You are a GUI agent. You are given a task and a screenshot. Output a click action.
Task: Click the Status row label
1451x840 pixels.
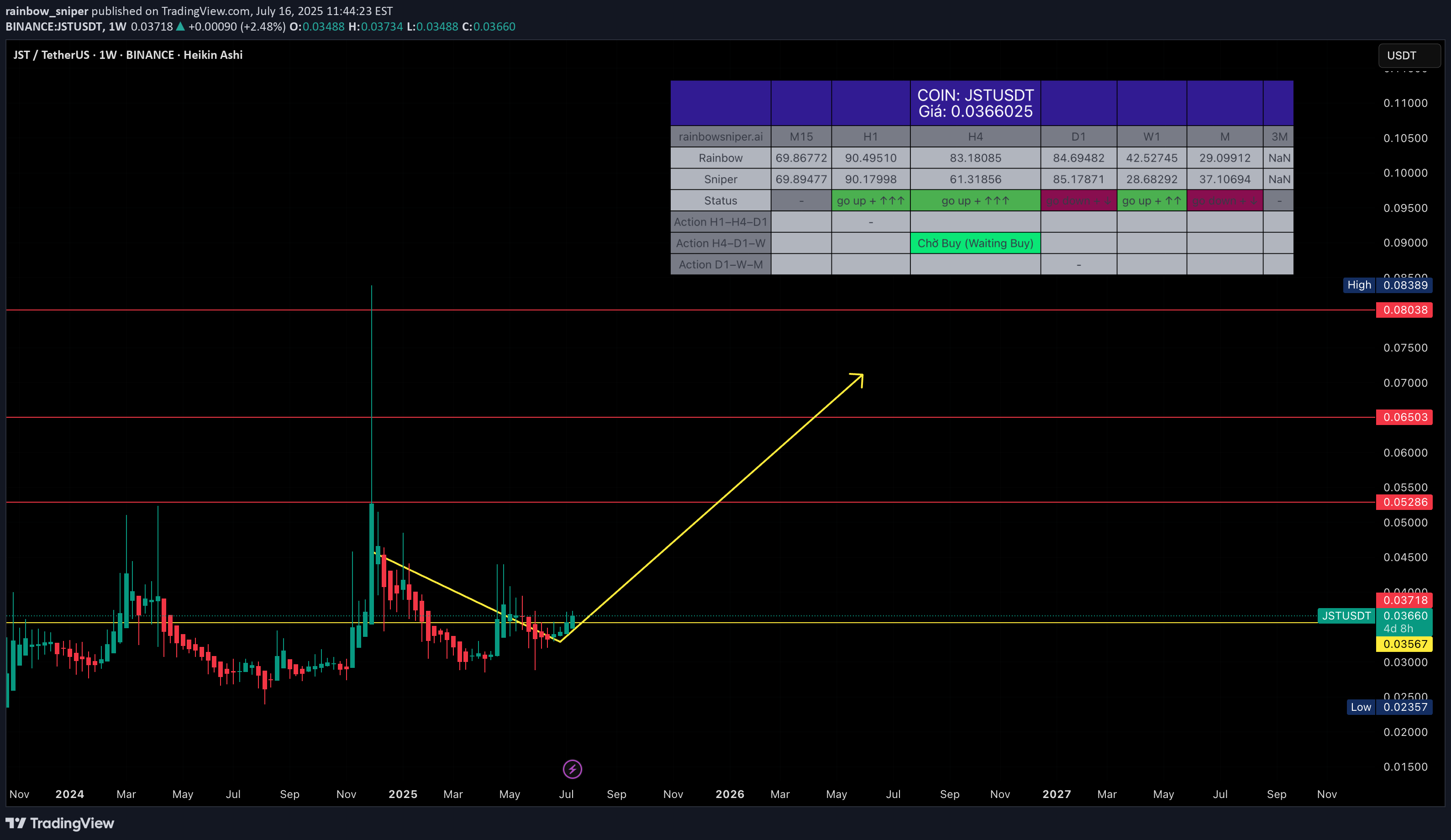[x=720, y=200]
